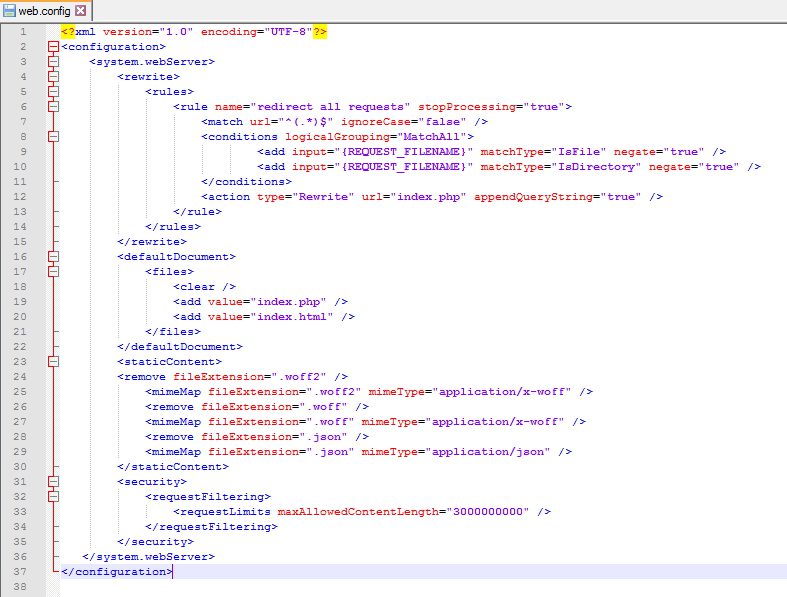Screen dimensions: 787x597
Task: Click the "redirect all requests" rule name value
Action: tap(330, 106)
